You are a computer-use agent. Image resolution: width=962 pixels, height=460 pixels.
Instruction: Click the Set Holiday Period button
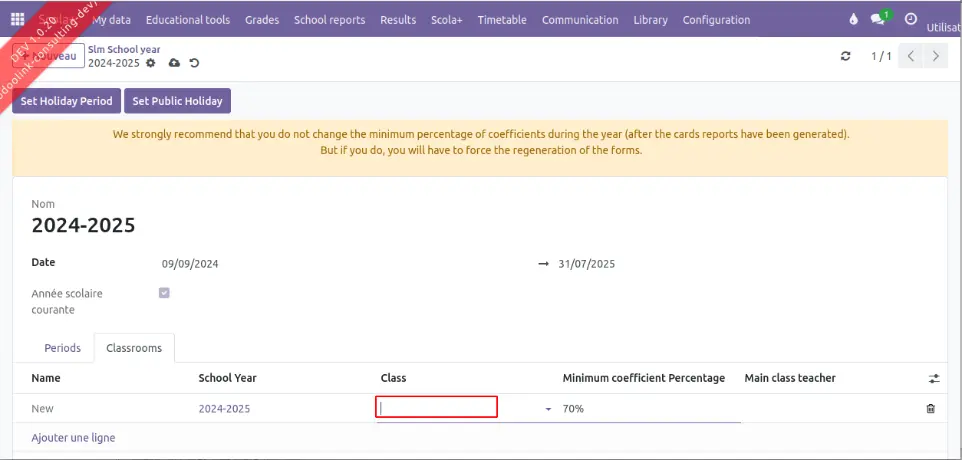(x=67, y=101)
